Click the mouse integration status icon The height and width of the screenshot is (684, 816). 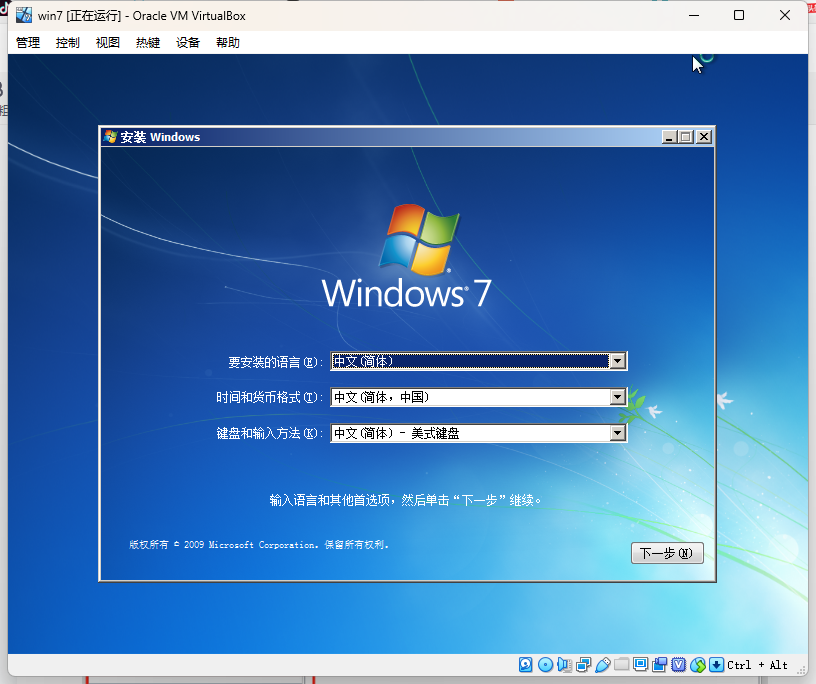[697, 664]
